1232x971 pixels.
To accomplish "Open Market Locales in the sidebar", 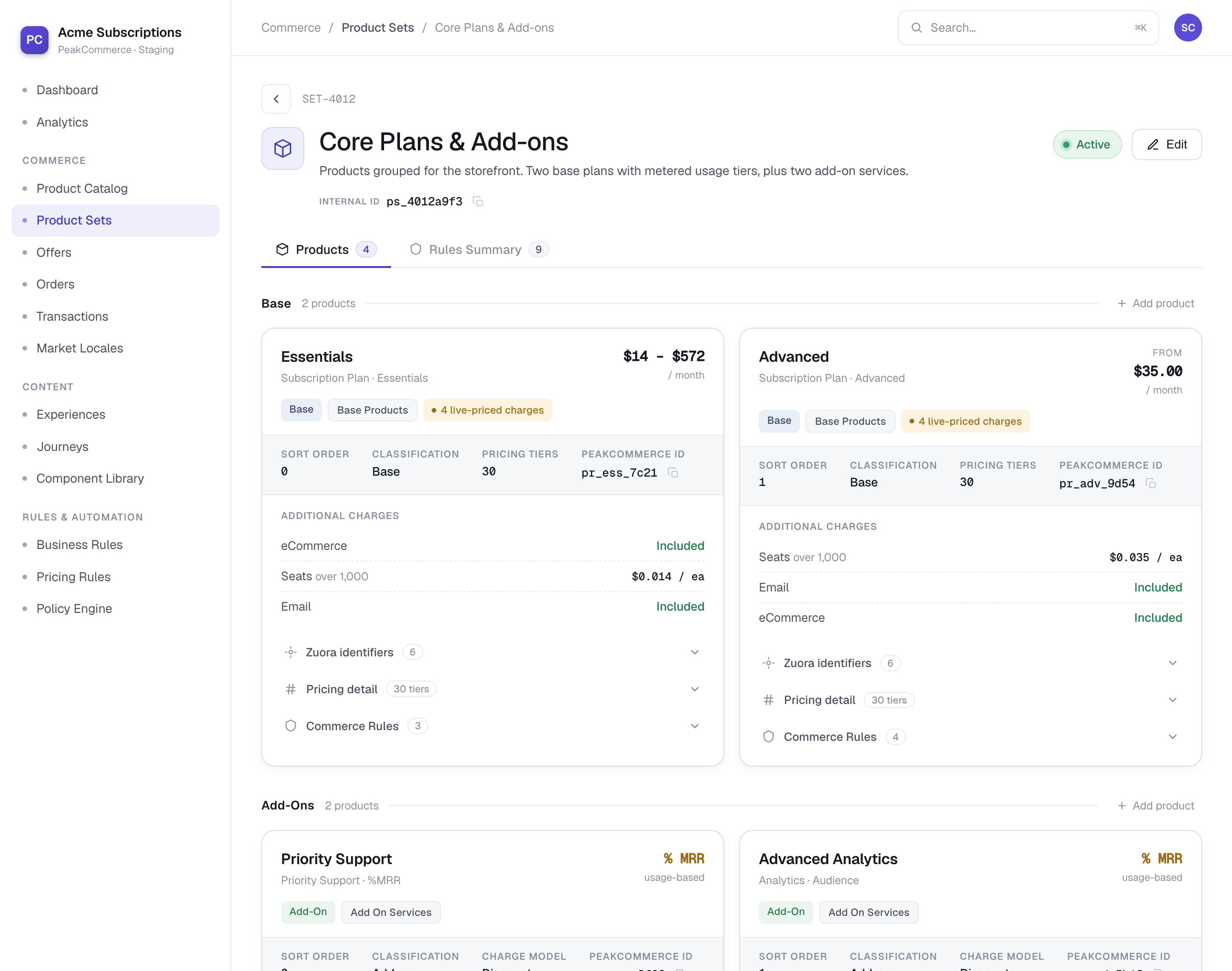I will click(x=115, y=348).
